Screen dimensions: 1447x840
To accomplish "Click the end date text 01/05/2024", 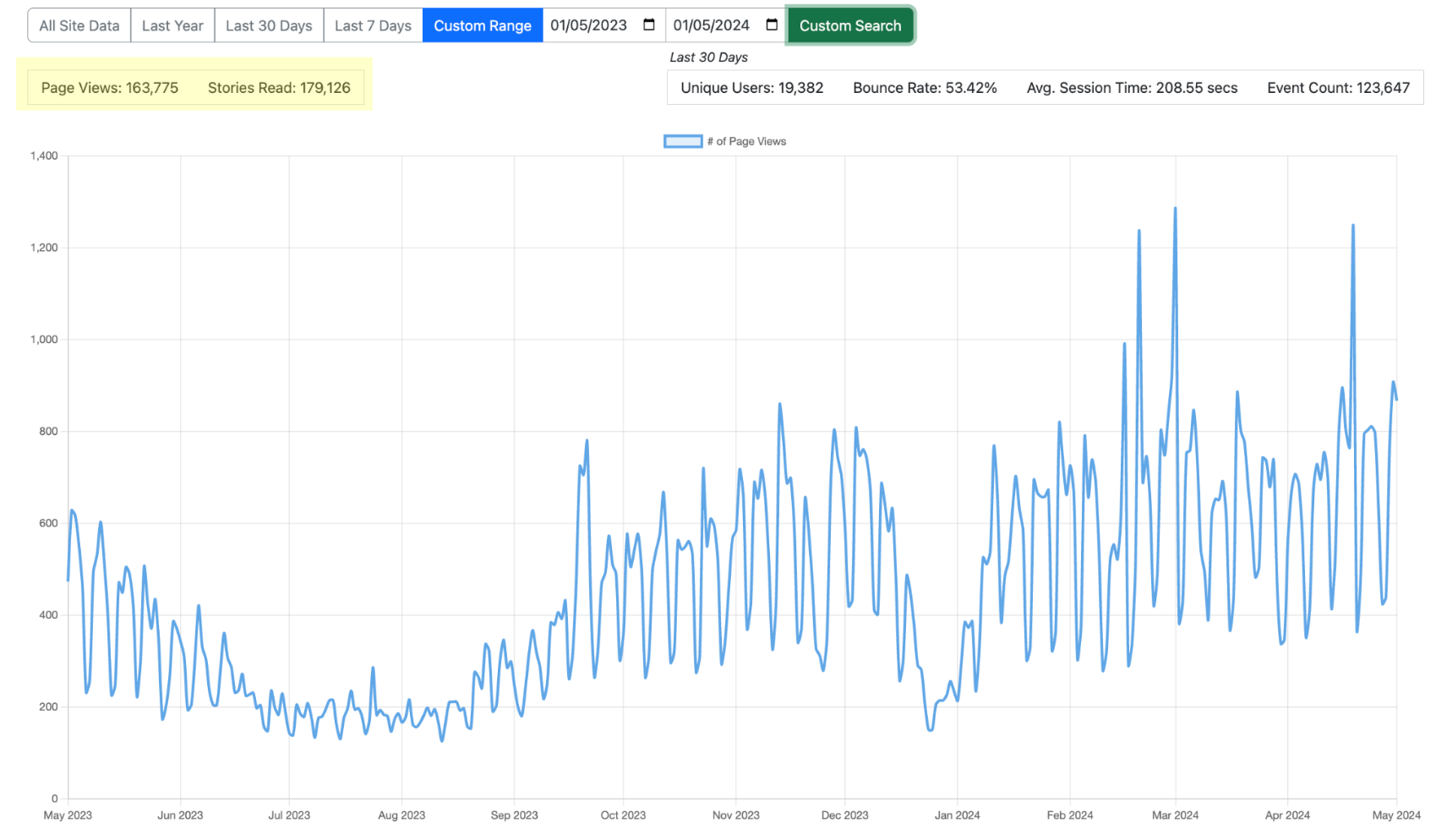I will point(711,25).
